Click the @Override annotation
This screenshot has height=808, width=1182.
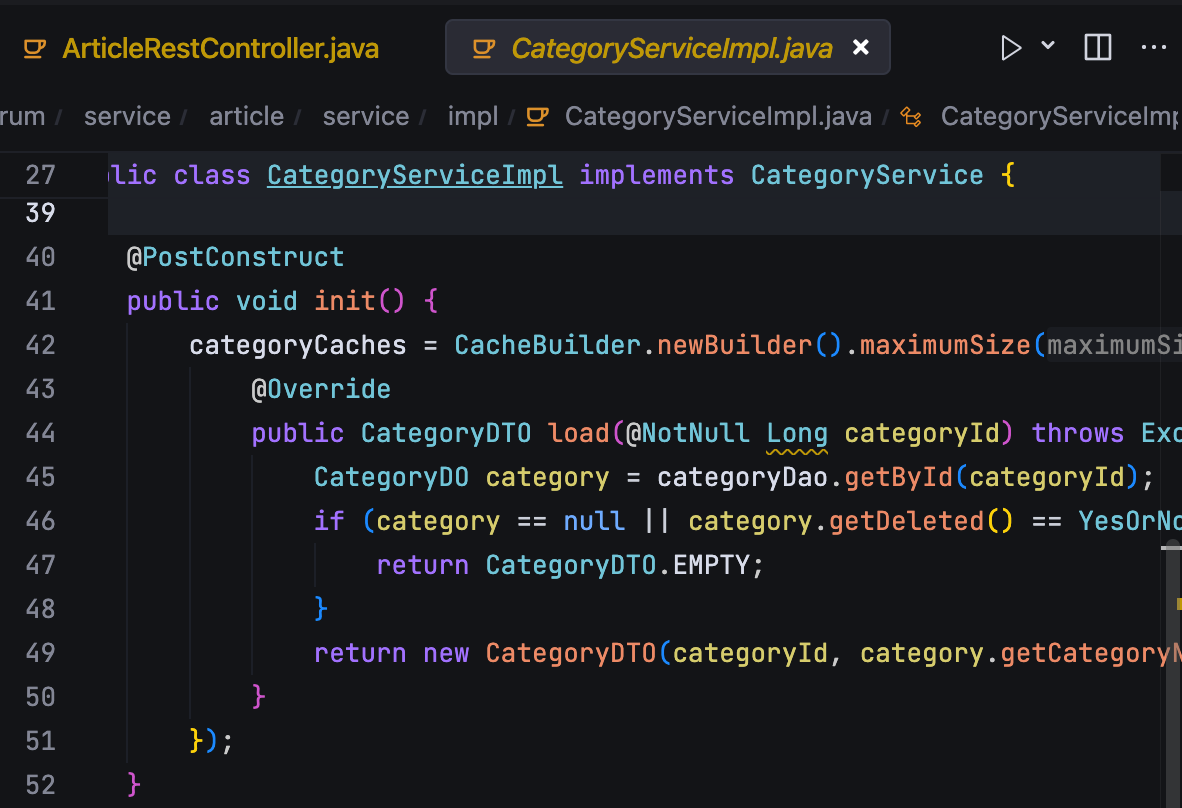tap(321, 389)
